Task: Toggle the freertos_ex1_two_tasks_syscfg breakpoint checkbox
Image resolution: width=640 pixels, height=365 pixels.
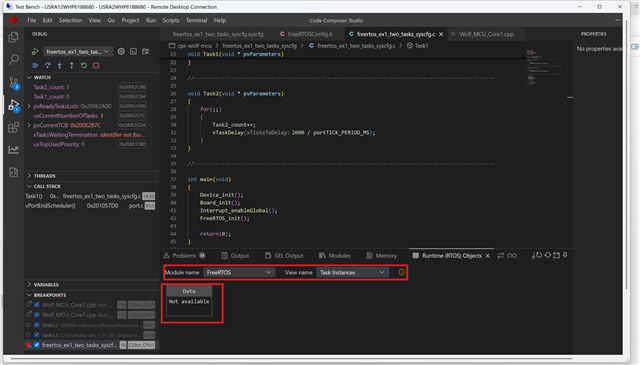Action: [37, 345]
